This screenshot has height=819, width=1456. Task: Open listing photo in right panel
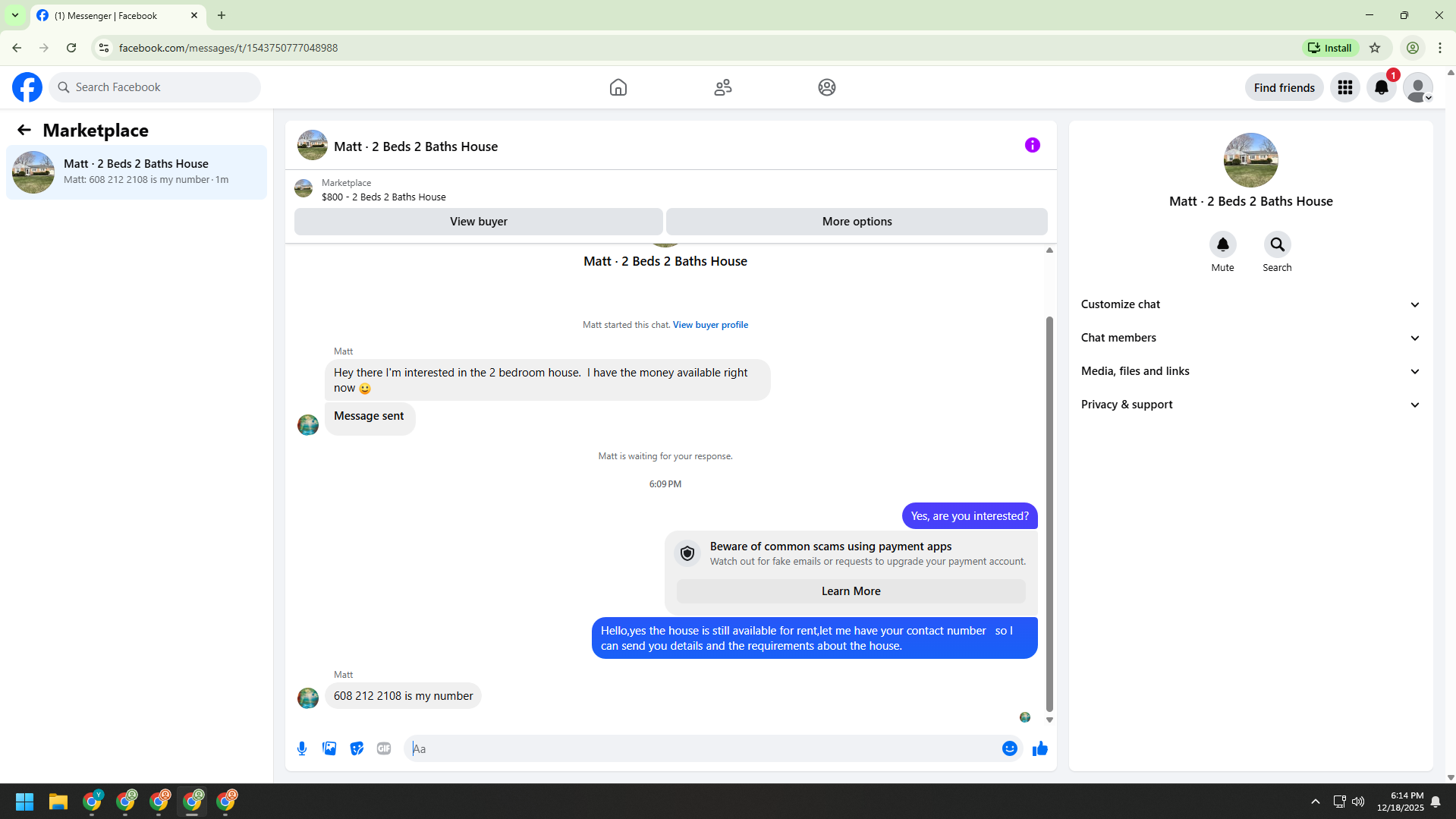1250,160
